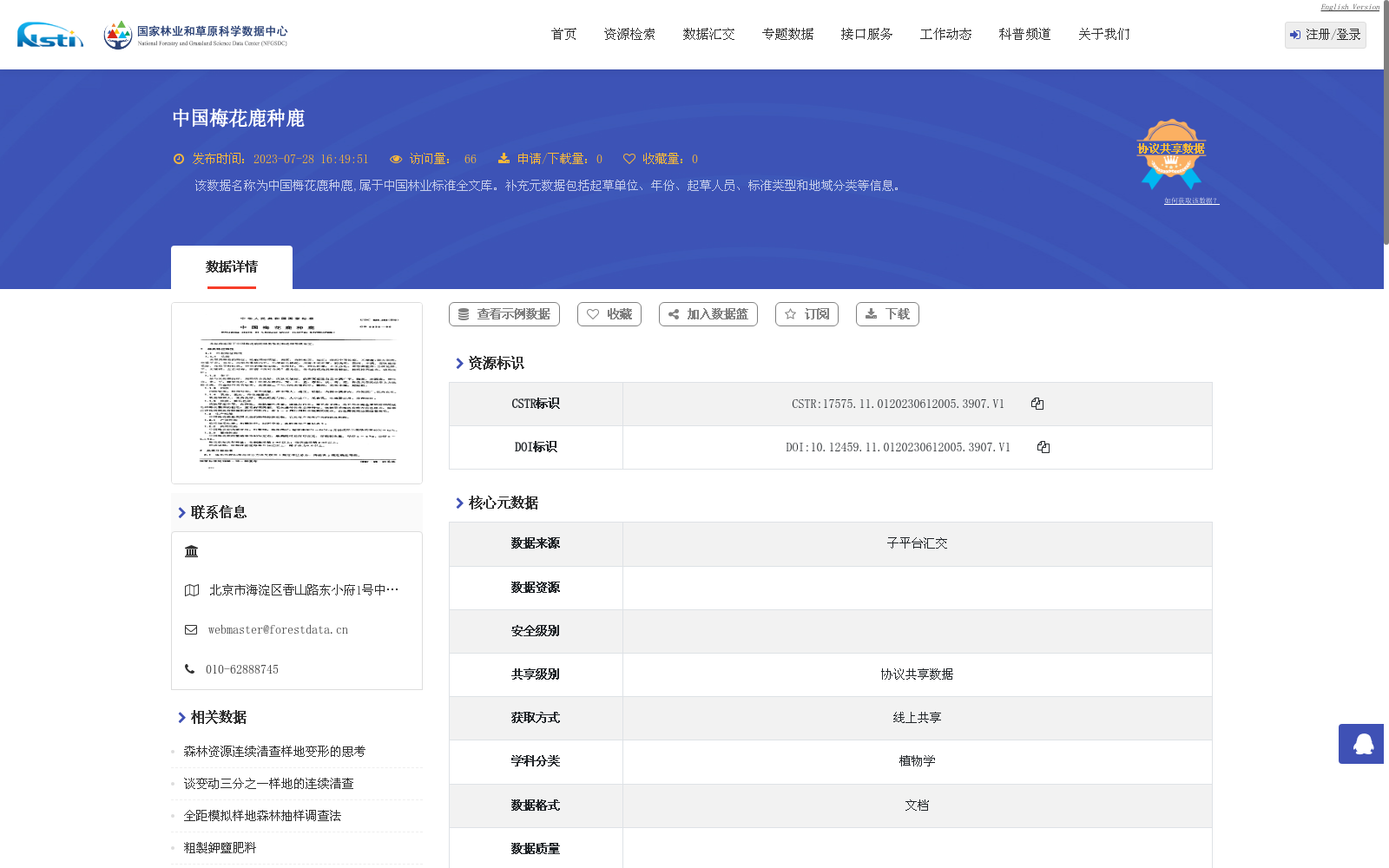Screen dimensions: 1389x868
Task: Toggle favorite via the 收藏 heart button
Action: (x=609, y=314)
